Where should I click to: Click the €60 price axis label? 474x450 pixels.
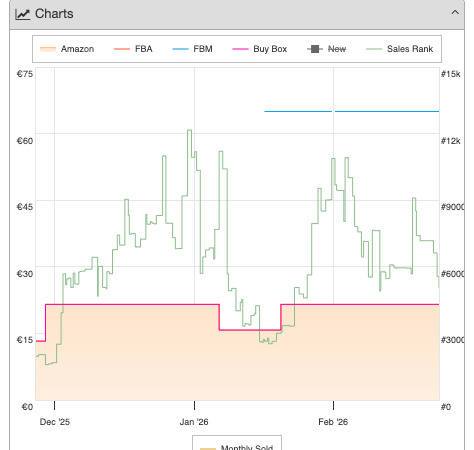click(25, 141)
